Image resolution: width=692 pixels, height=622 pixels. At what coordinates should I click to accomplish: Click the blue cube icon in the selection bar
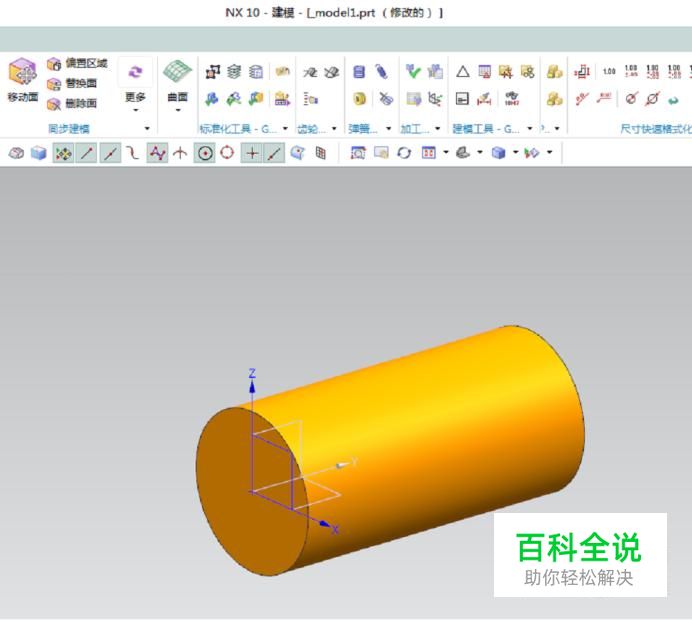pos(39,153)
